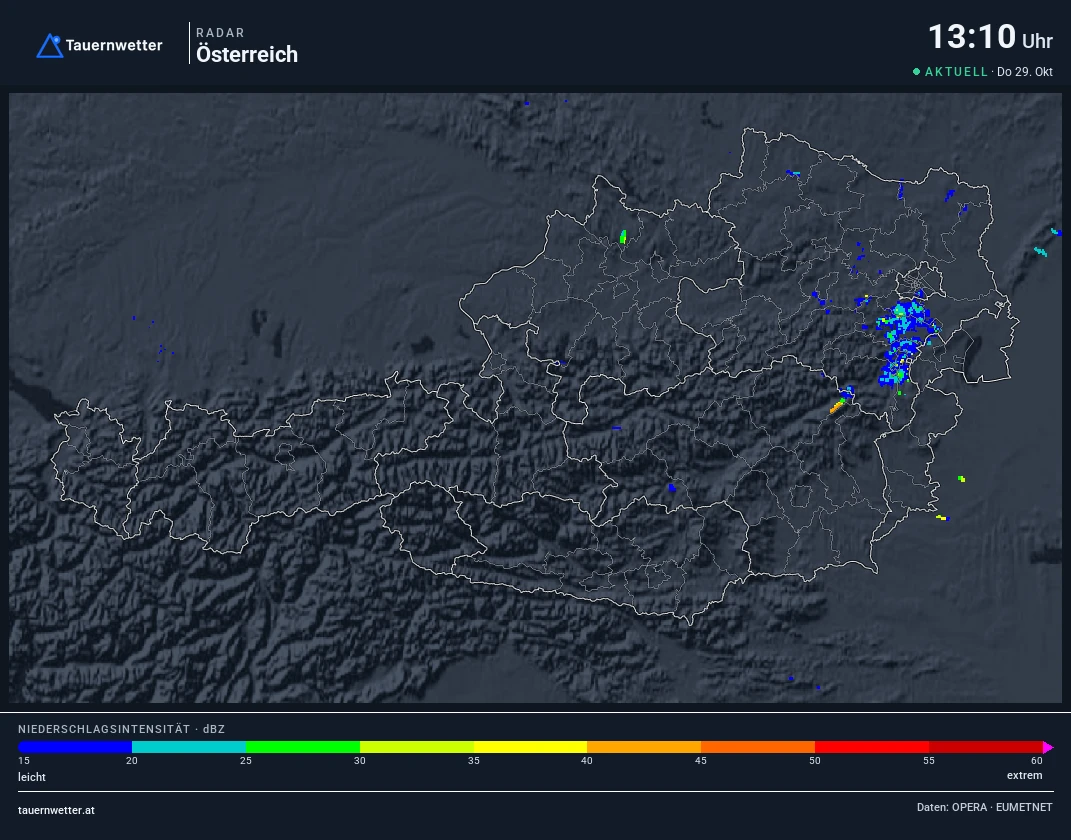Click the 45 label under the scale
Image resolution: width=1071 pixels, height=840 pixels.
pos(701,761)
